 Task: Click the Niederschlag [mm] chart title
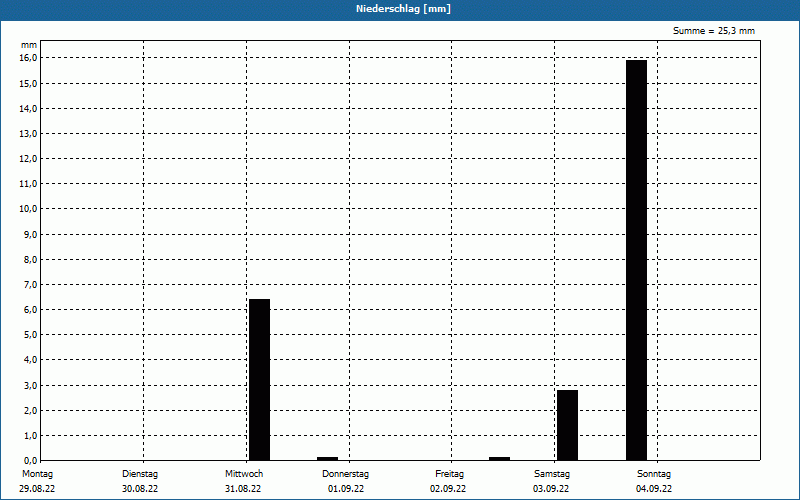point(403,9)
